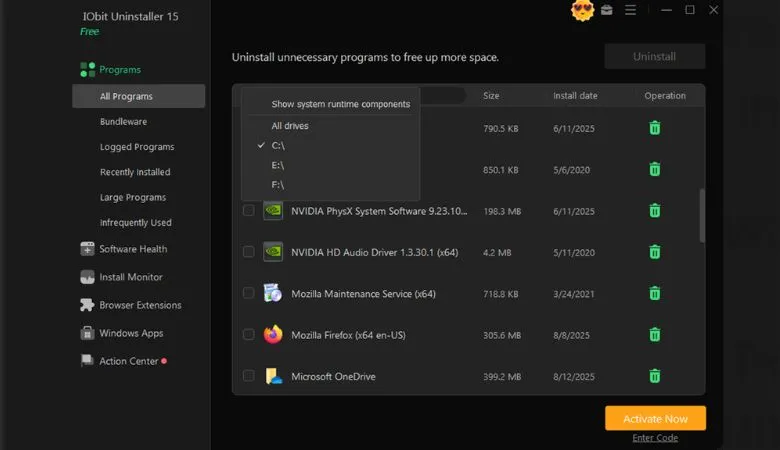Sort by the Size column header
780x450 pixels.
tap(491, 95)
